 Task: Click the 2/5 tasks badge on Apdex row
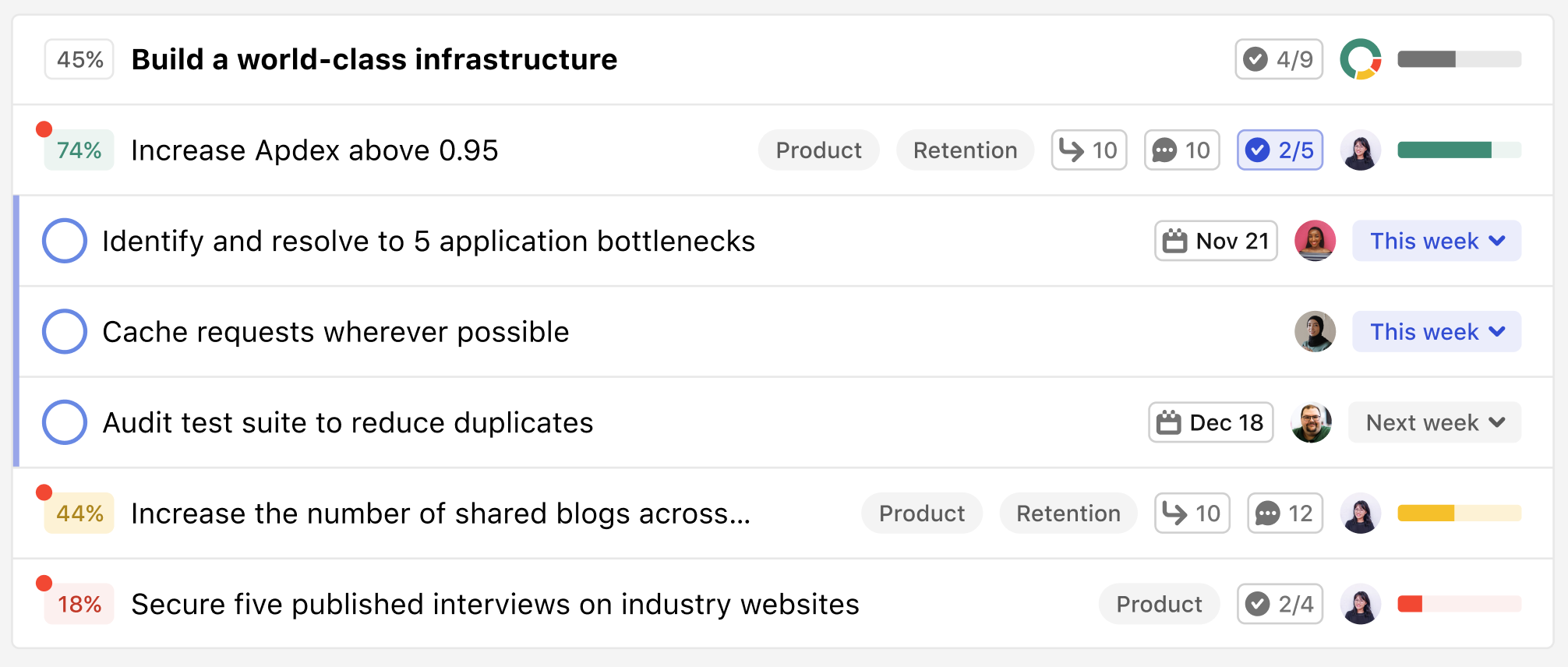pyautogui.click(x=1280, y=150)
